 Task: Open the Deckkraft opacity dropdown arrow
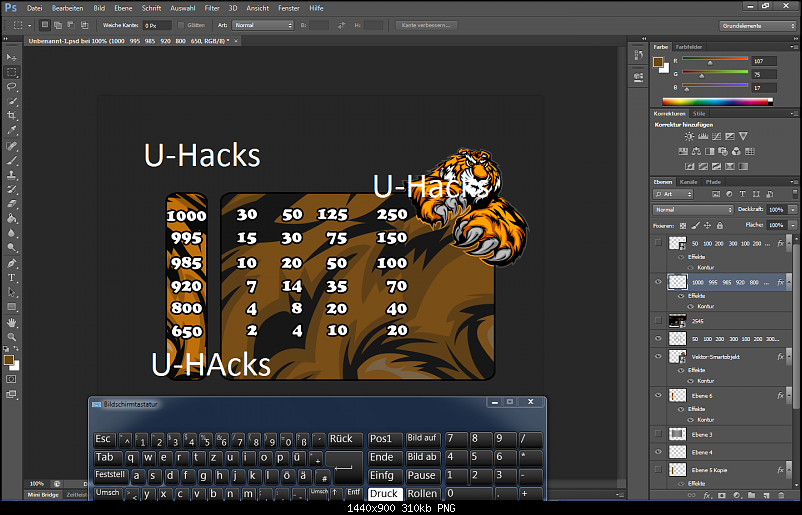pos(793,210)
